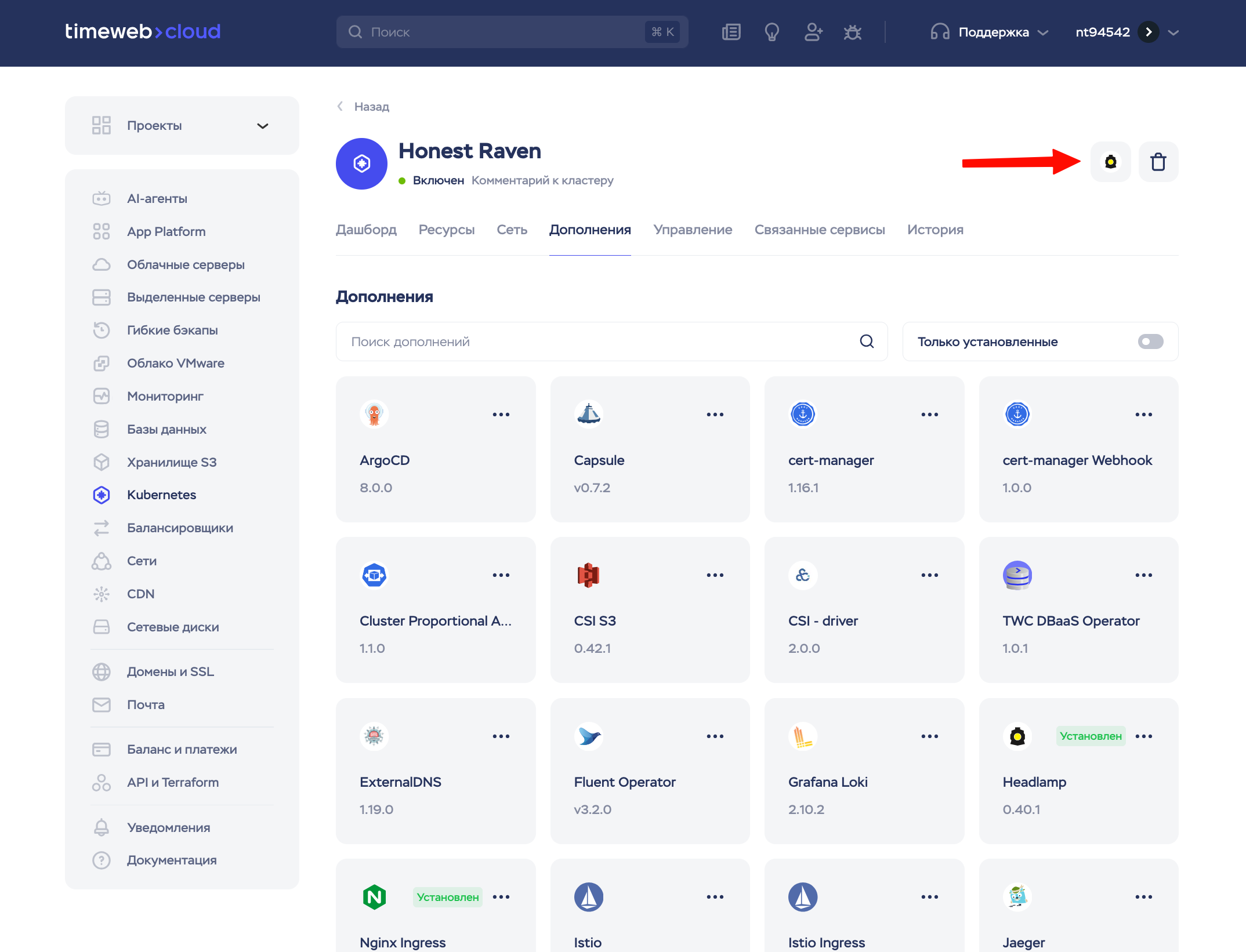Open the Поддержка dropdown menu

point(993,32)
